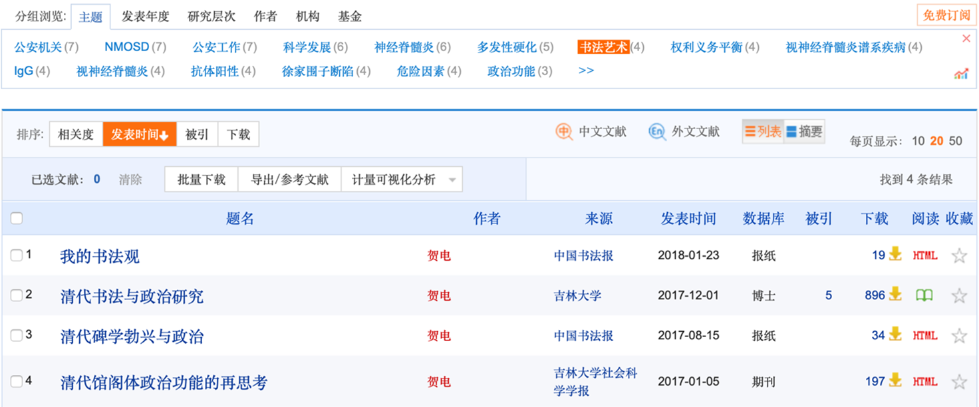
Task: Select the 基金 grouping tab
Action: pyautogui.click(x=349, y=17)
